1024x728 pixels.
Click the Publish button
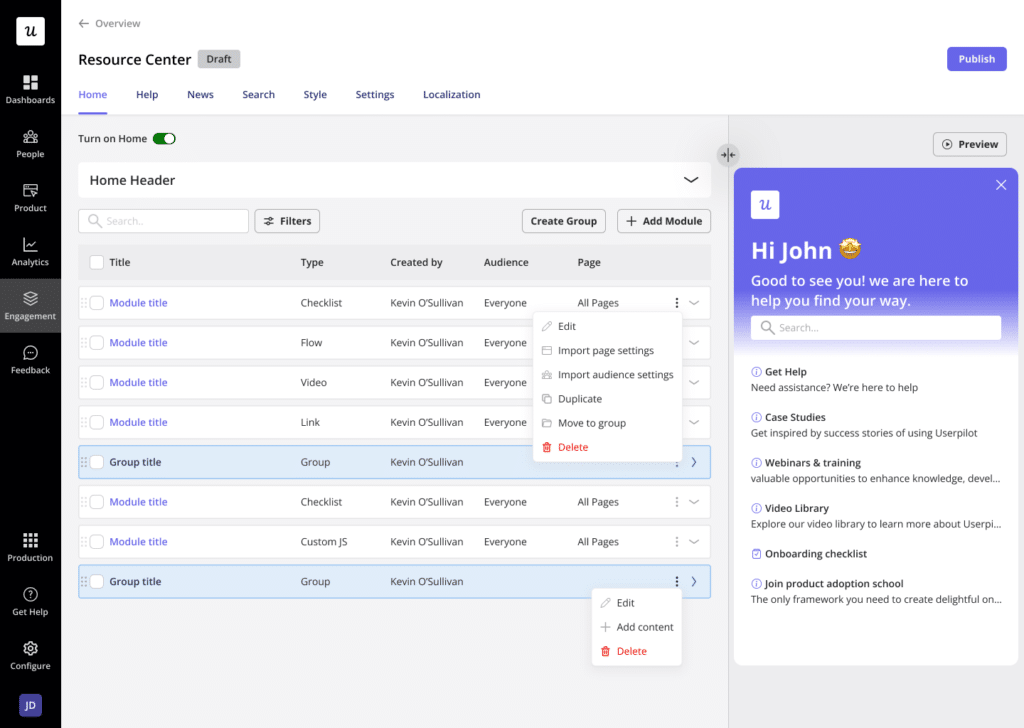point(976,59)
